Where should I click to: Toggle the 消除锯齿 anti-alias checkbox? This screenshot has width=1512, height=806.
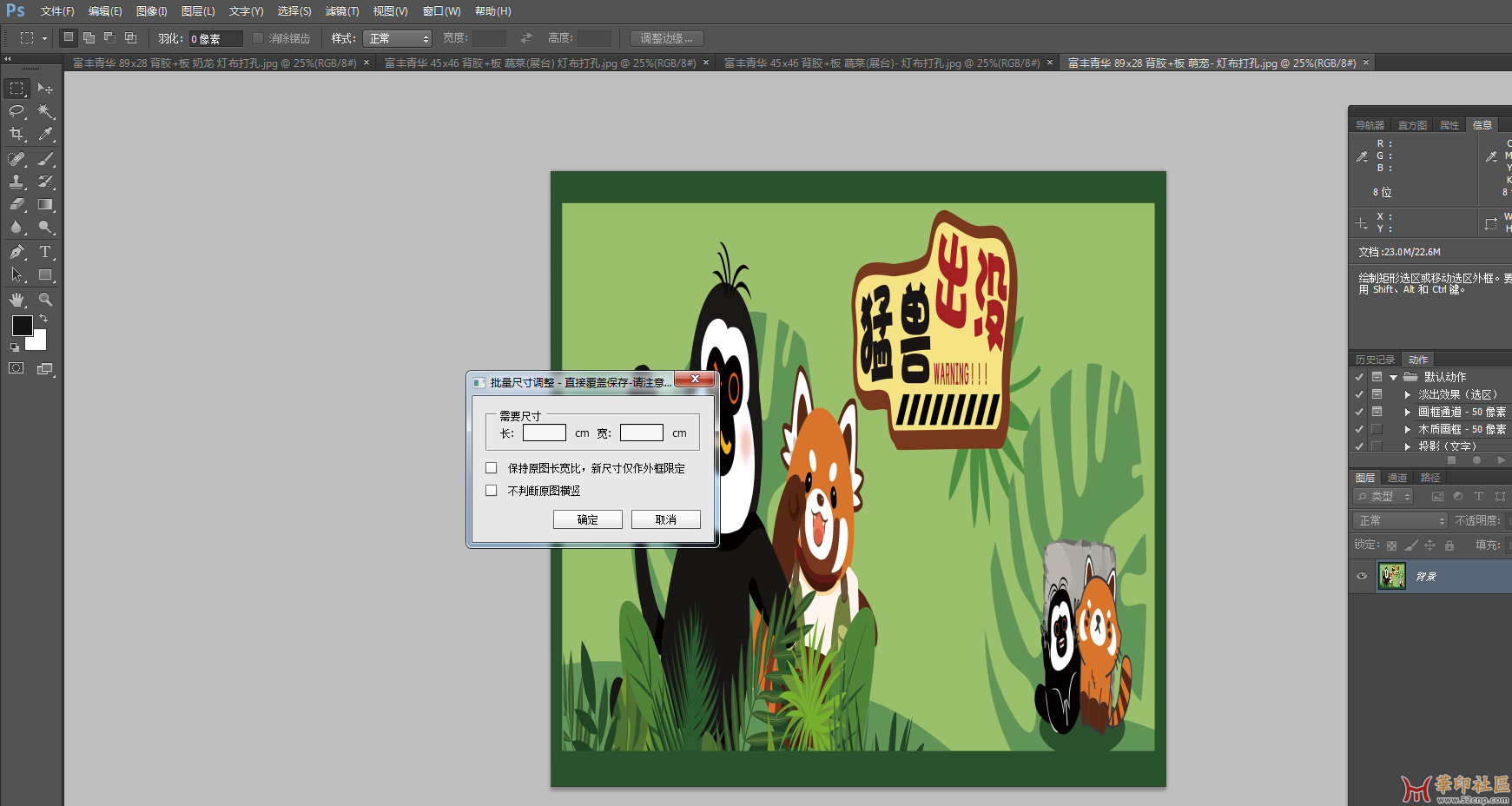(x=258, y=38)
